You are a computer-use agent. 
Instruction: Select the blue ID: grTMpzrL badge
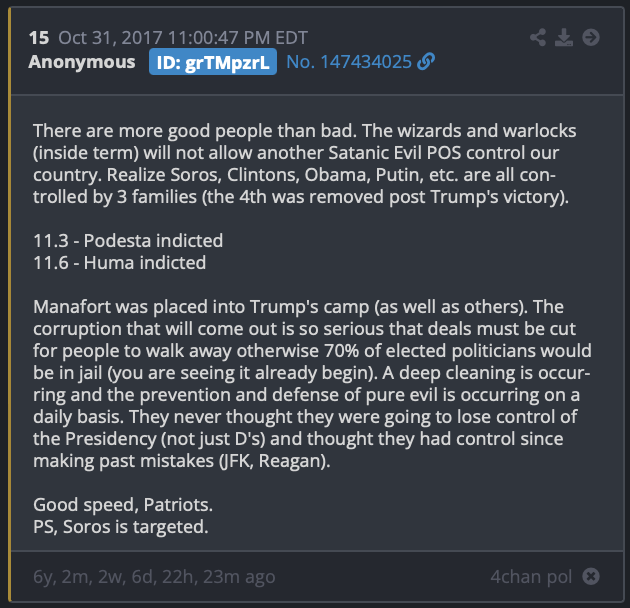213,62
